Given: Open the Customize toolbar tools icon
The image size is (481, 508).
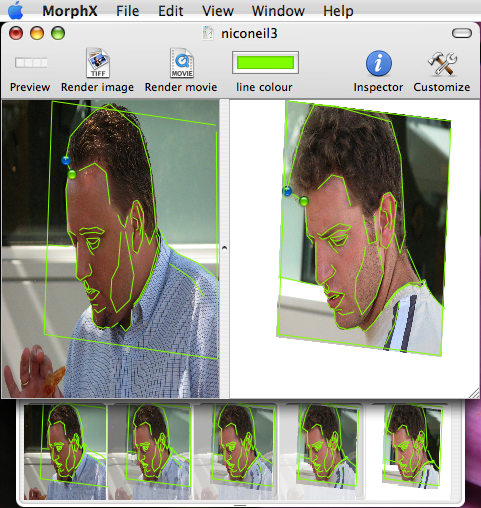Looking at the screenshot, I should point(442,63).
